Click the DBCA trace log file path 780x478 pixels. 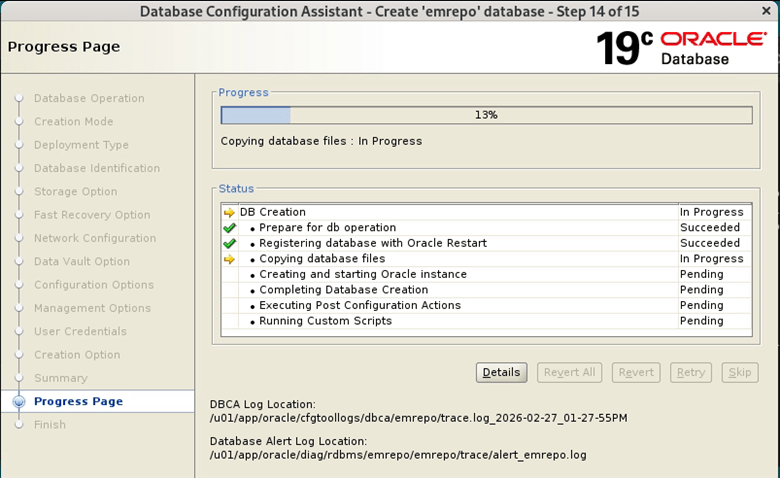[418, 417]
